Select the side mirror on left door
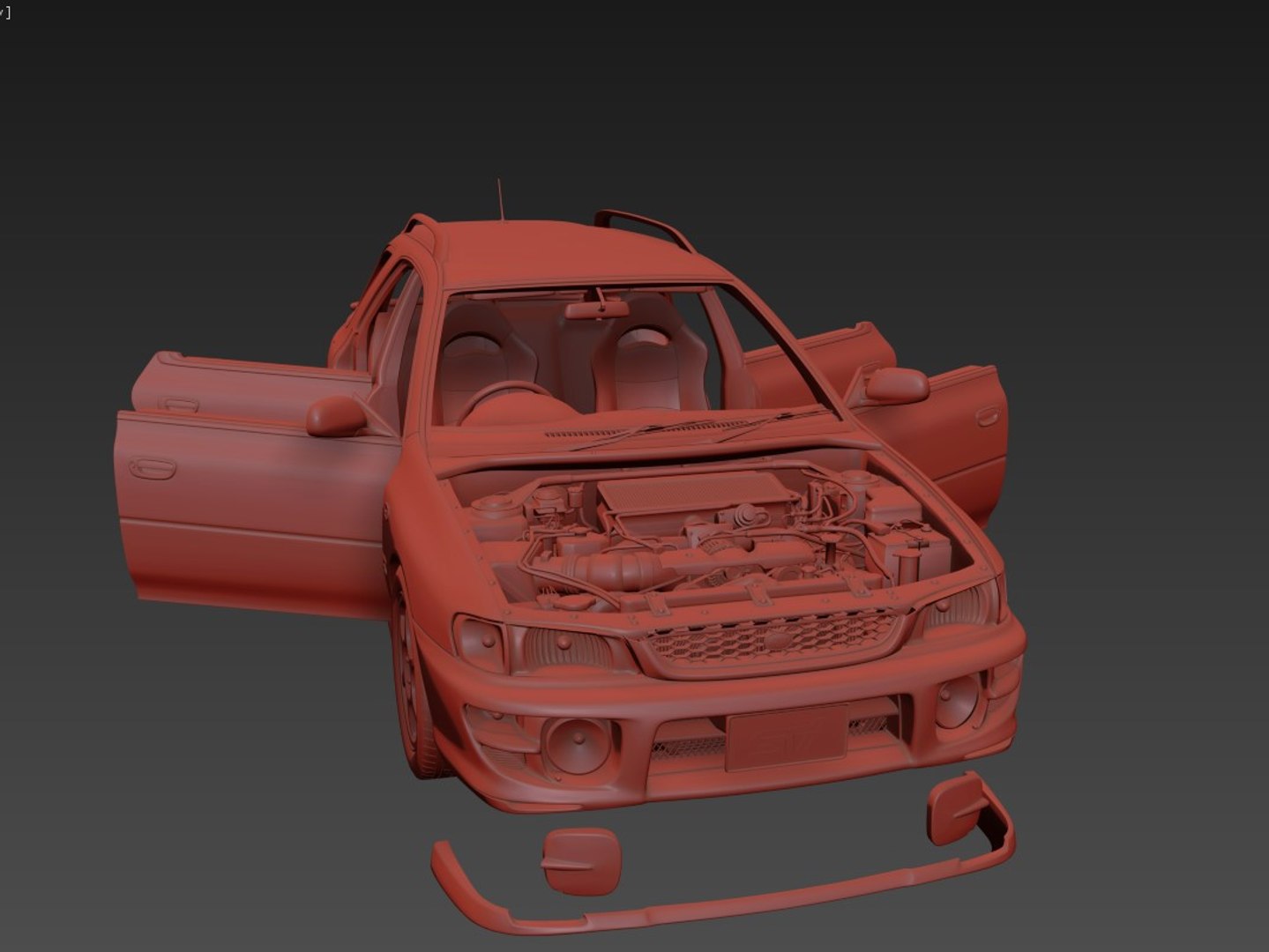Viewport: 1269px width, 952px height. click(336, 416)
